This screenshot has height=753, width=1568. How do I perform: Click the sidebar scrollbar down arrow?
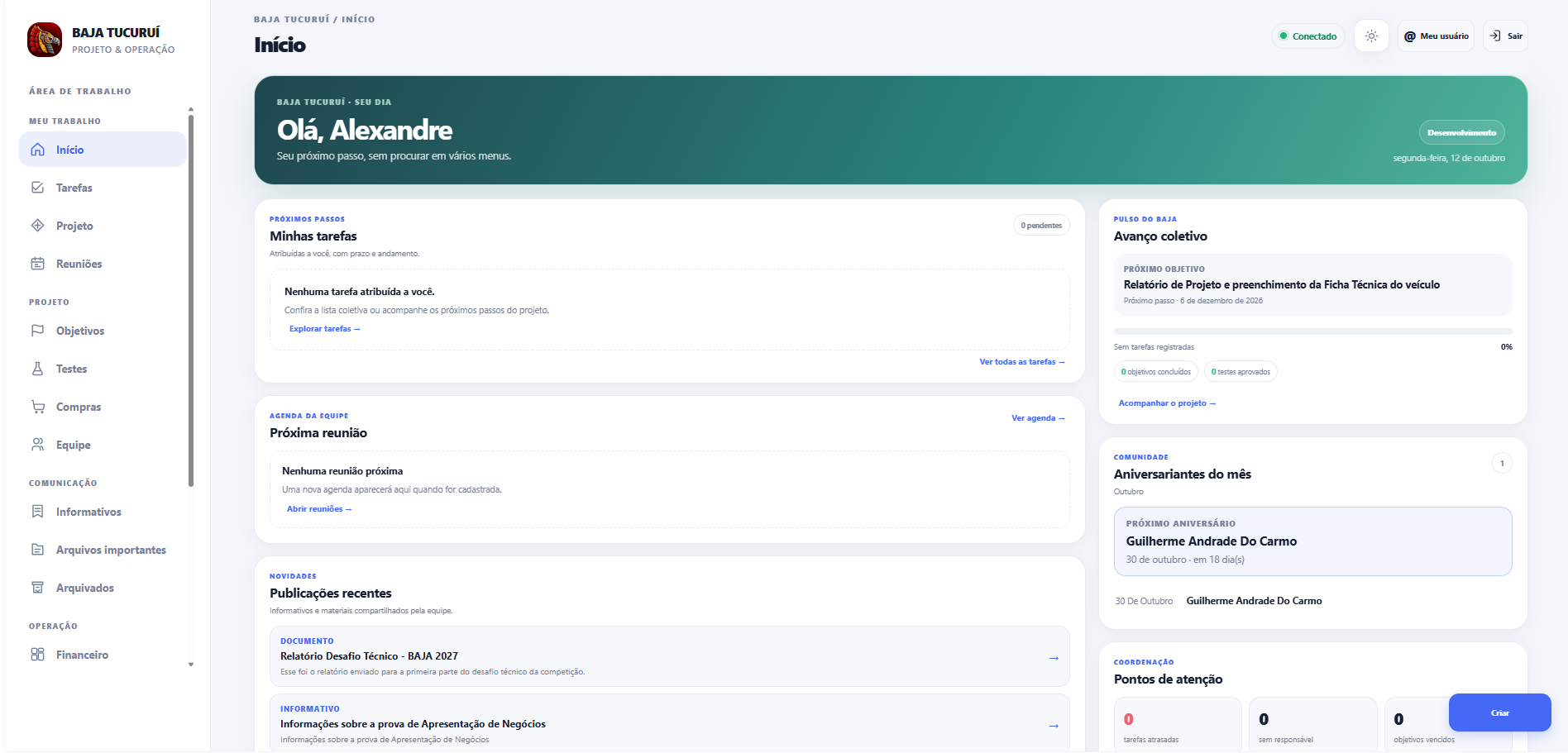[x=191, y=665]
